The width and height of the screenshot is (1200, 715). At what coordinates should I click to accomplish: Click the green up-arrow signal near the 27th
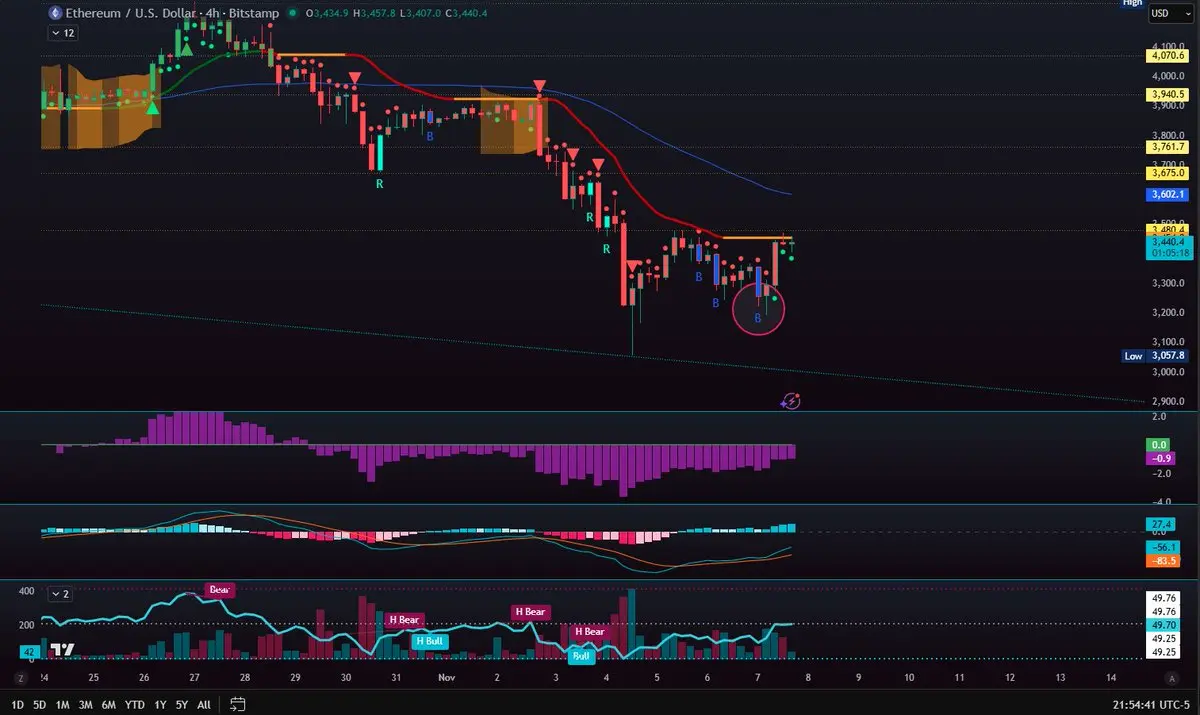[186, 48]
